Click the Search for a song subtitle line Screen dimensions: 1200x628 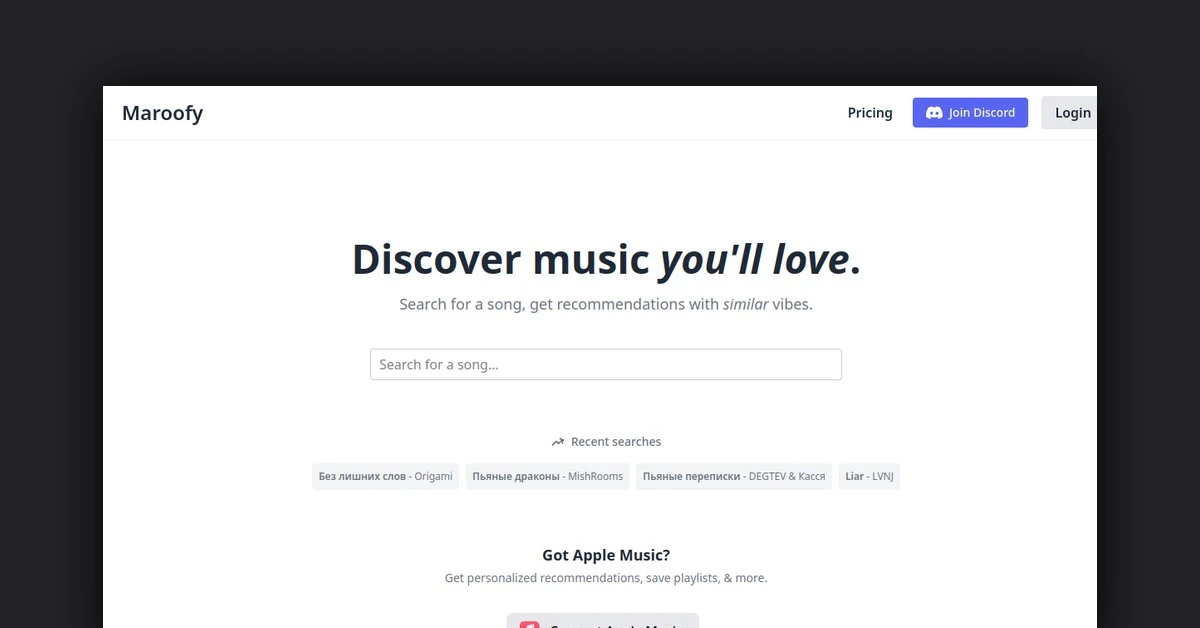[606, 304]
